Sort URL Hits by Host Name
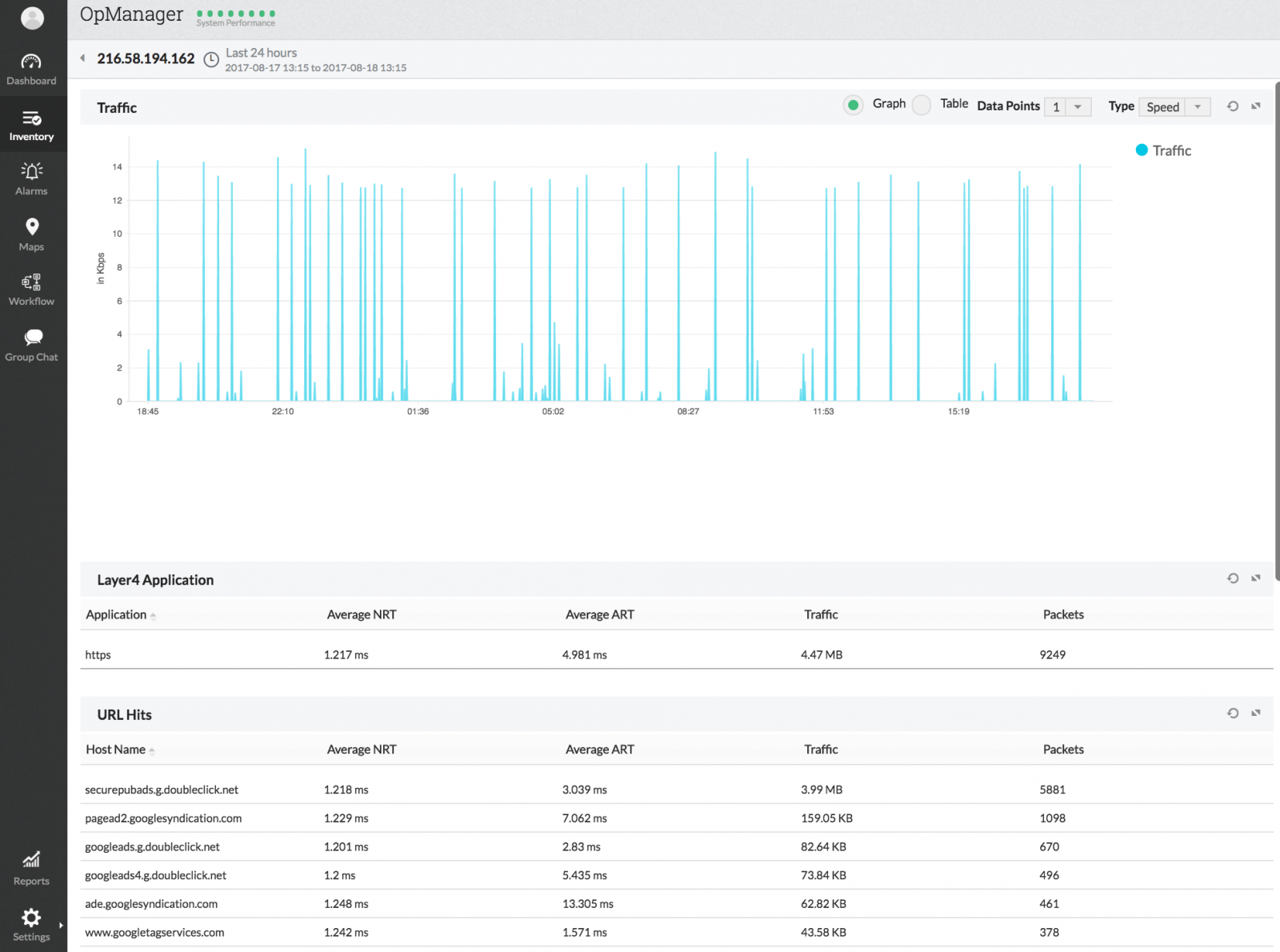This screenshot has width=1280, height=952. click(116, 750)
